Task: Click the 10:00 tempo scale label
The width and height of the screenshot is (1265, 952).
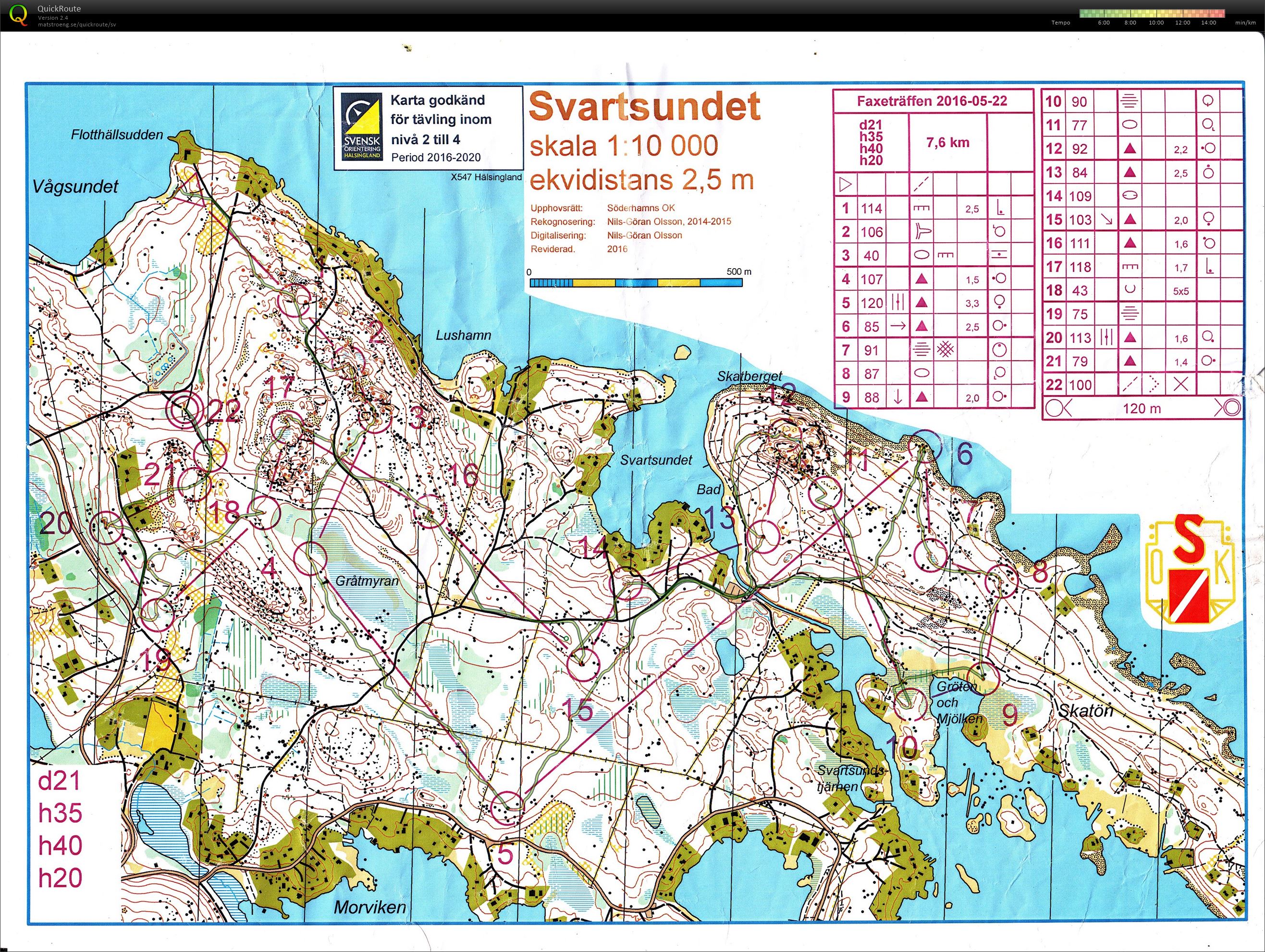Action: coord(1156,23)
